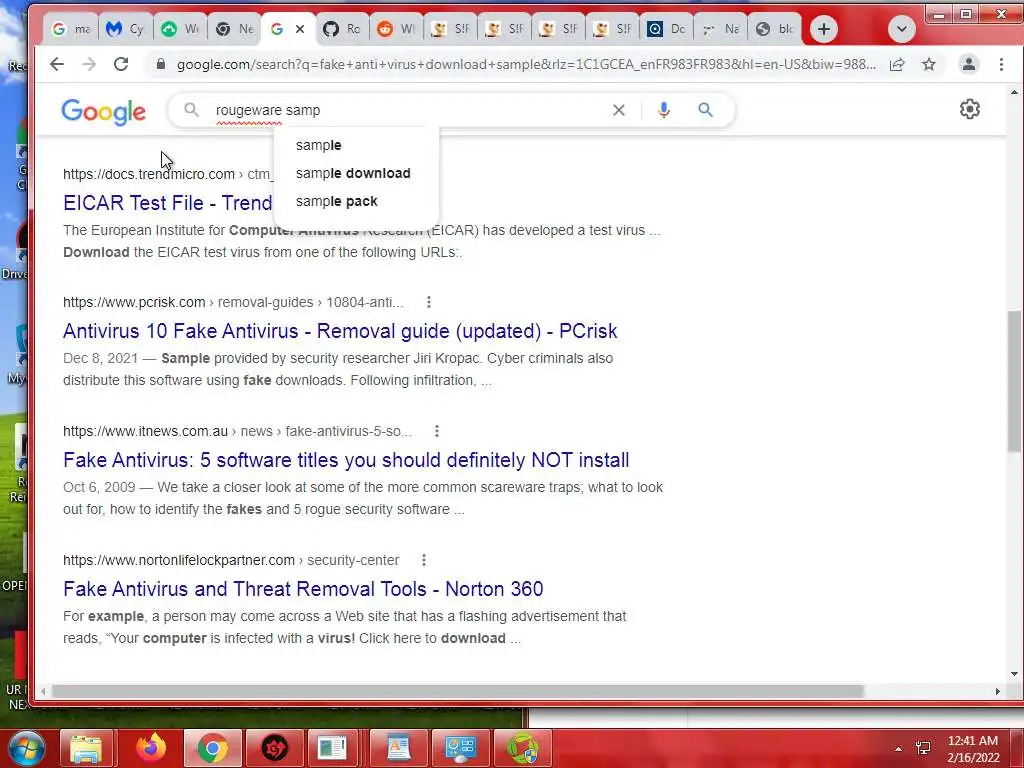The width and height of the screenshot is (1024, 768).
Task: Click the horizontal scrollbar thumb
Action: tap(457, 691)
